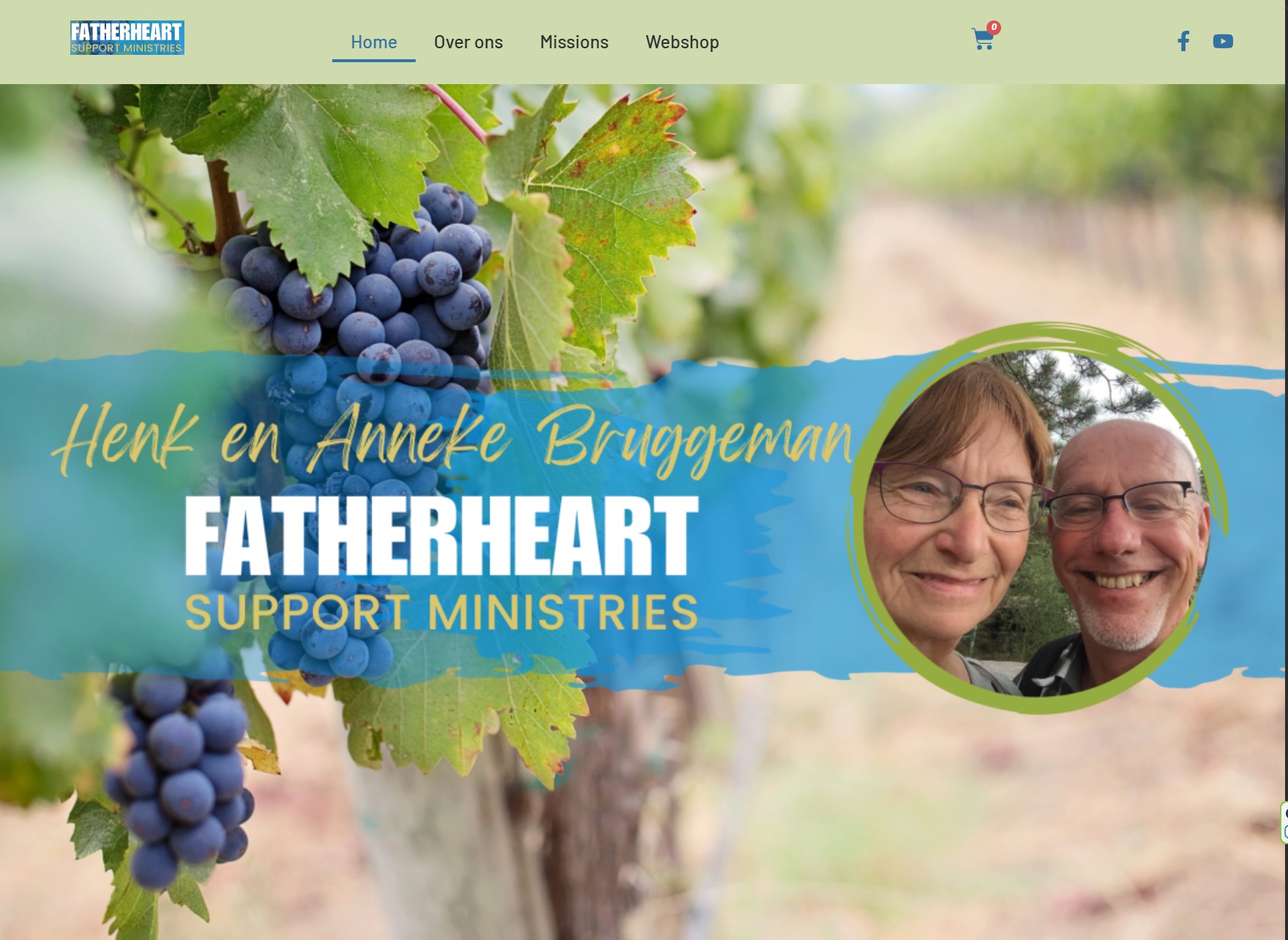1288x940 pixels.
Task: Open the Webshop menu link
Action: coord(682,42)
